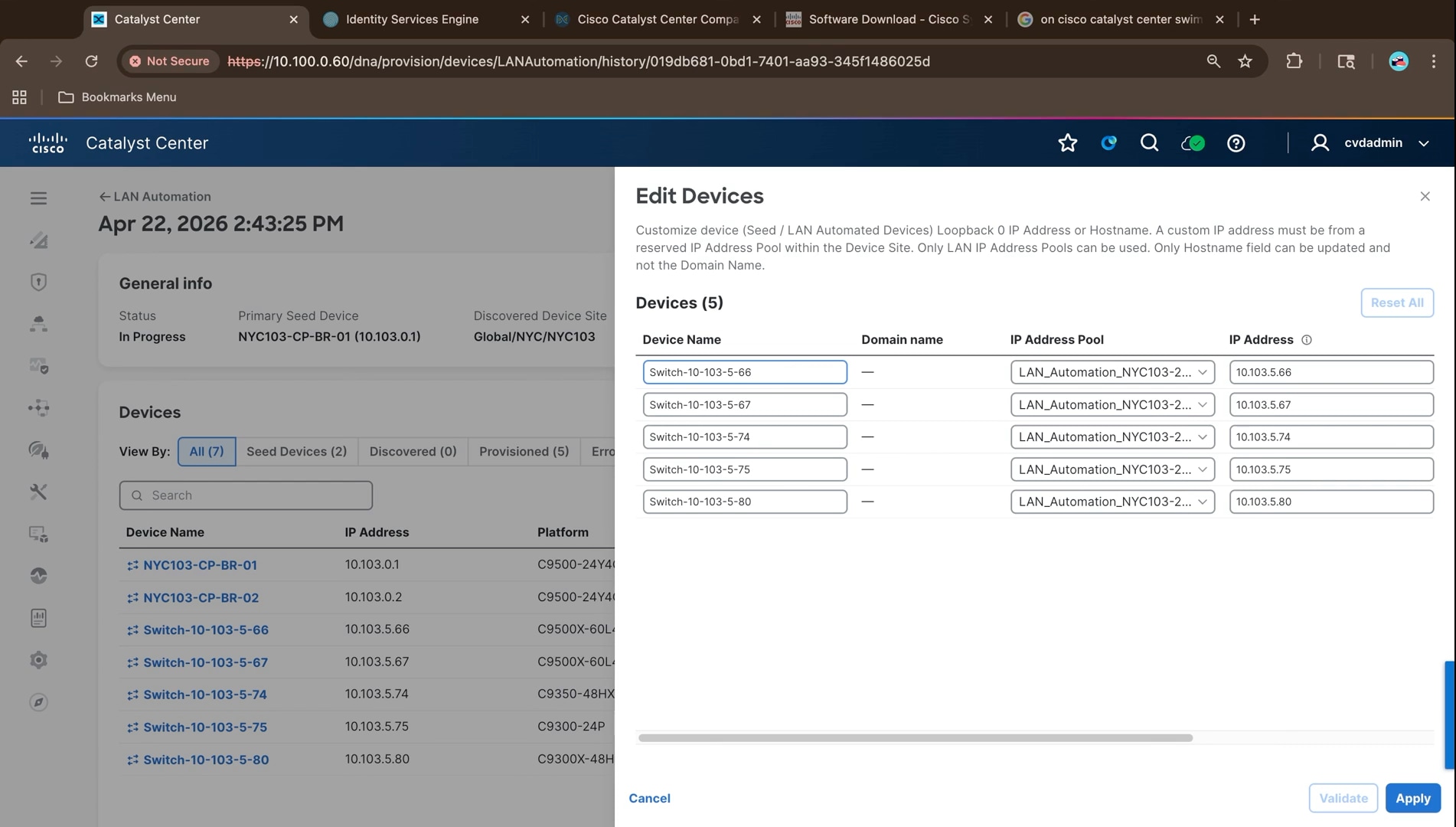The width and height of the screenshot is (1456, 827).
Task: Click the IP Address info icon
Action: click(x=1307, y=340)
